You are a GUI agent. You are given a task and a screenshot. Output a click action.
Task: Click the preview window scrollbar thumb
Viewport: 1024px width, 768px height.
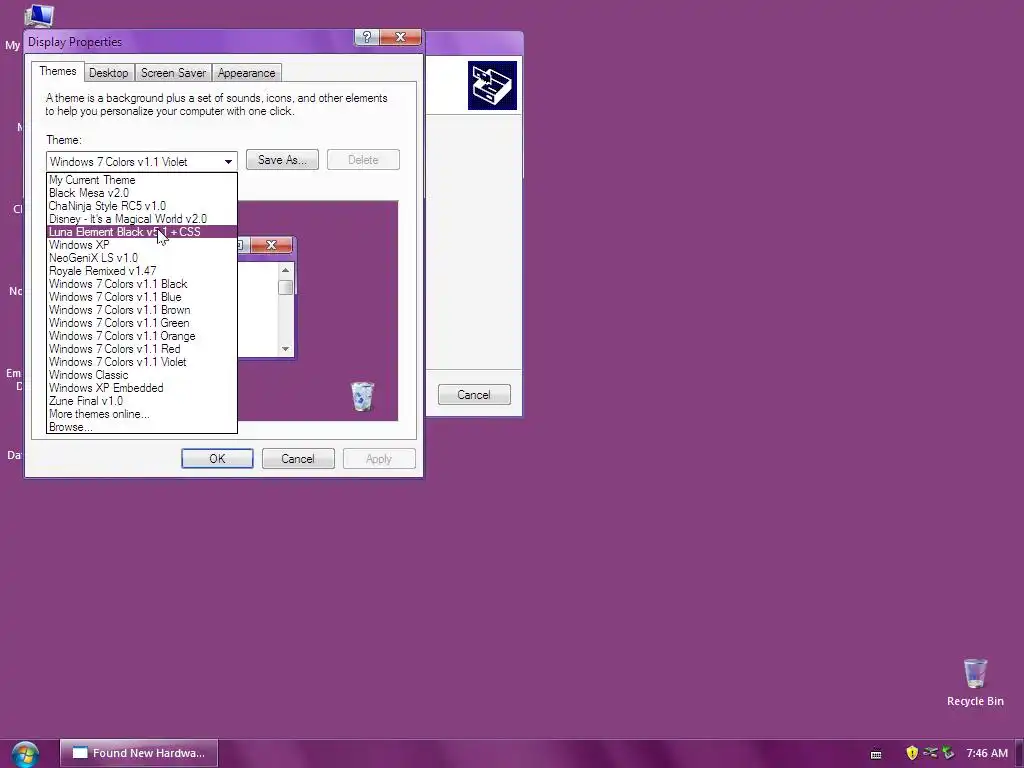285,287
